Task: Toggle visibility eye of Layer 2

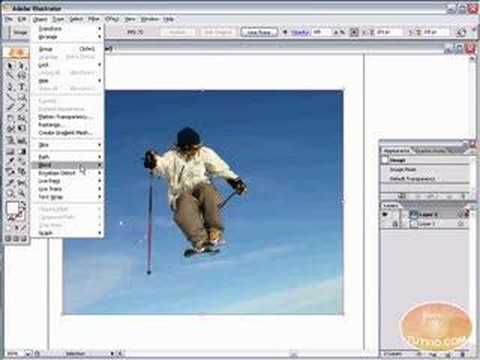Action: coord(385,214)
